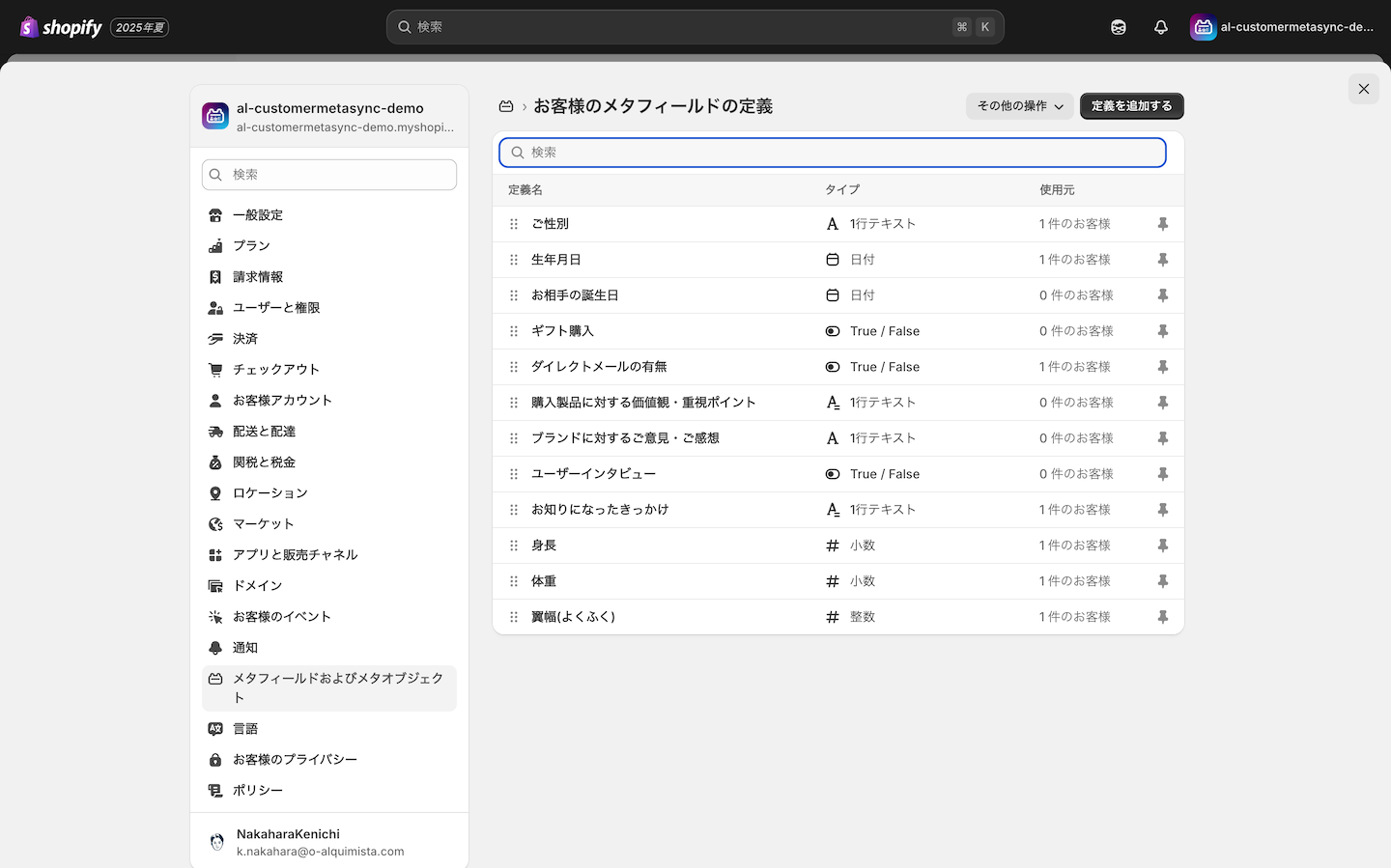Click the 通知 bell icon in sidebar
The image size is (1391, 868).
coord(215,648)
